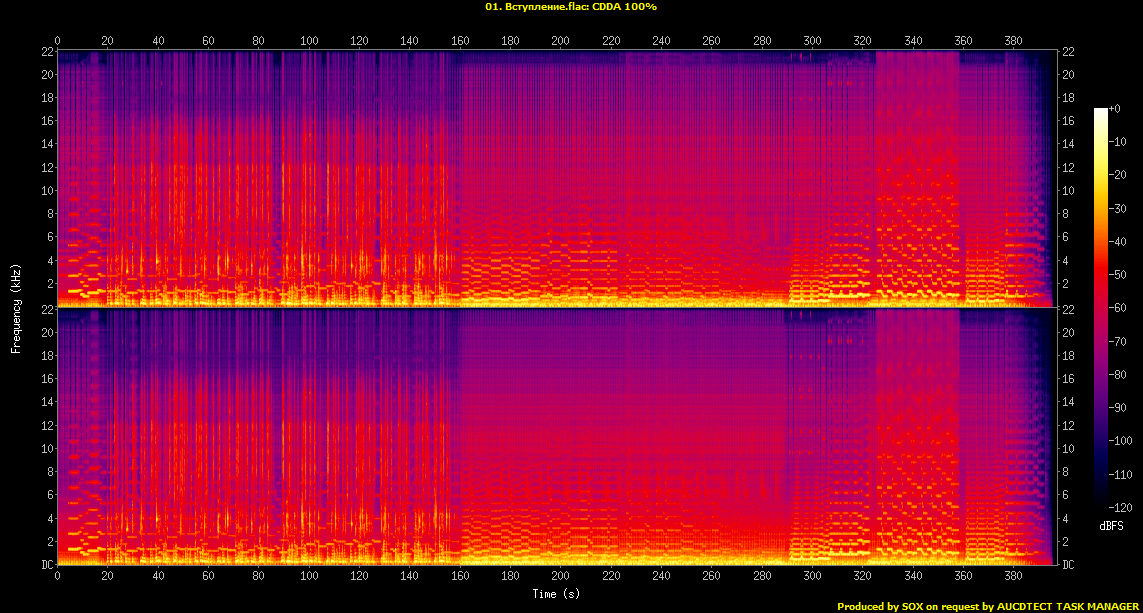Image resolution: width=1143 pixels, height=613 pixels.
Task: Click the "Frequency (kHz)" vertical axis label
Action: click(16, 308)
